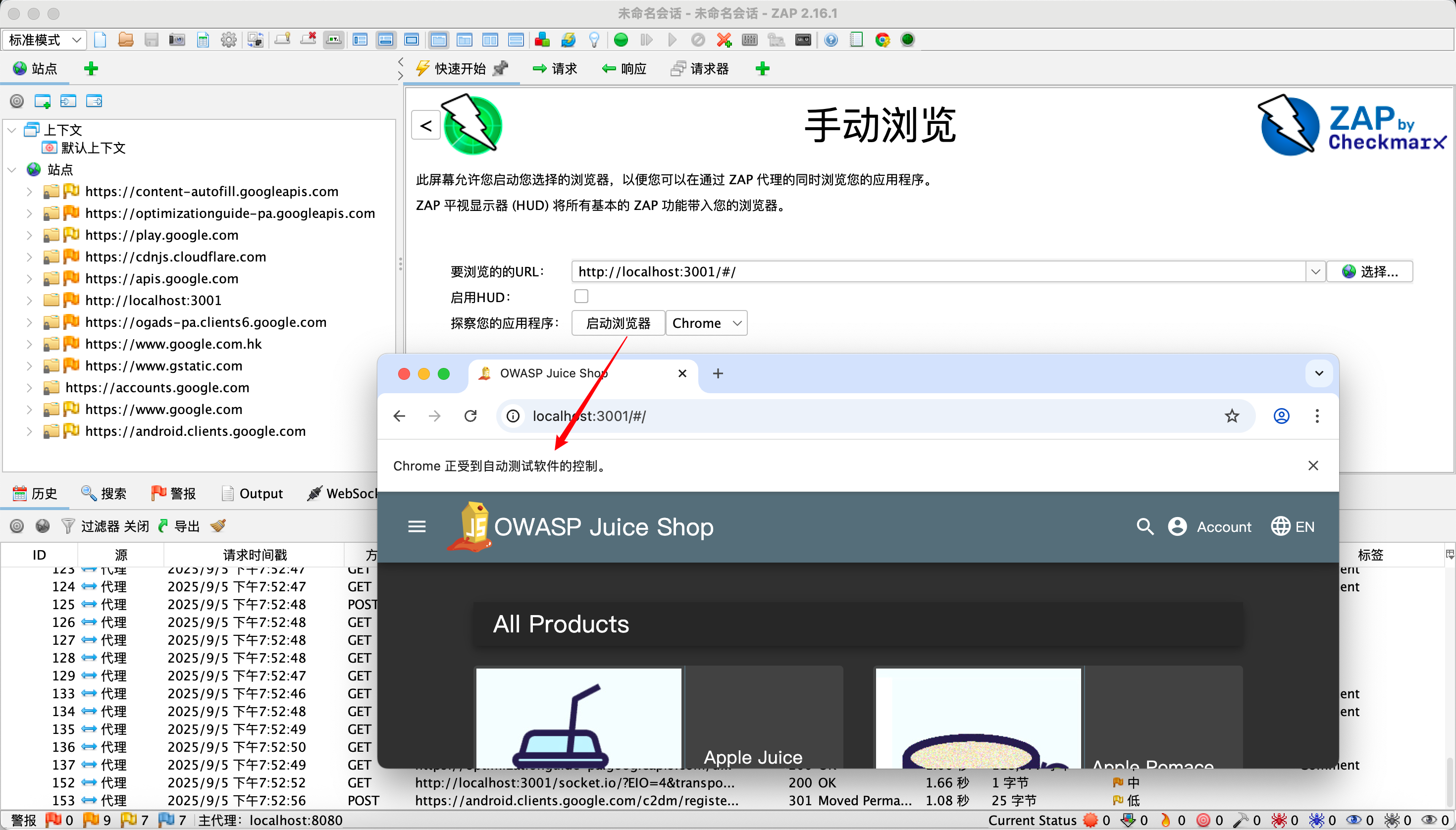Open the Chrome tab search dropdown chevron
This screenshot has height=830, width=1456.
pos(1319,373)
